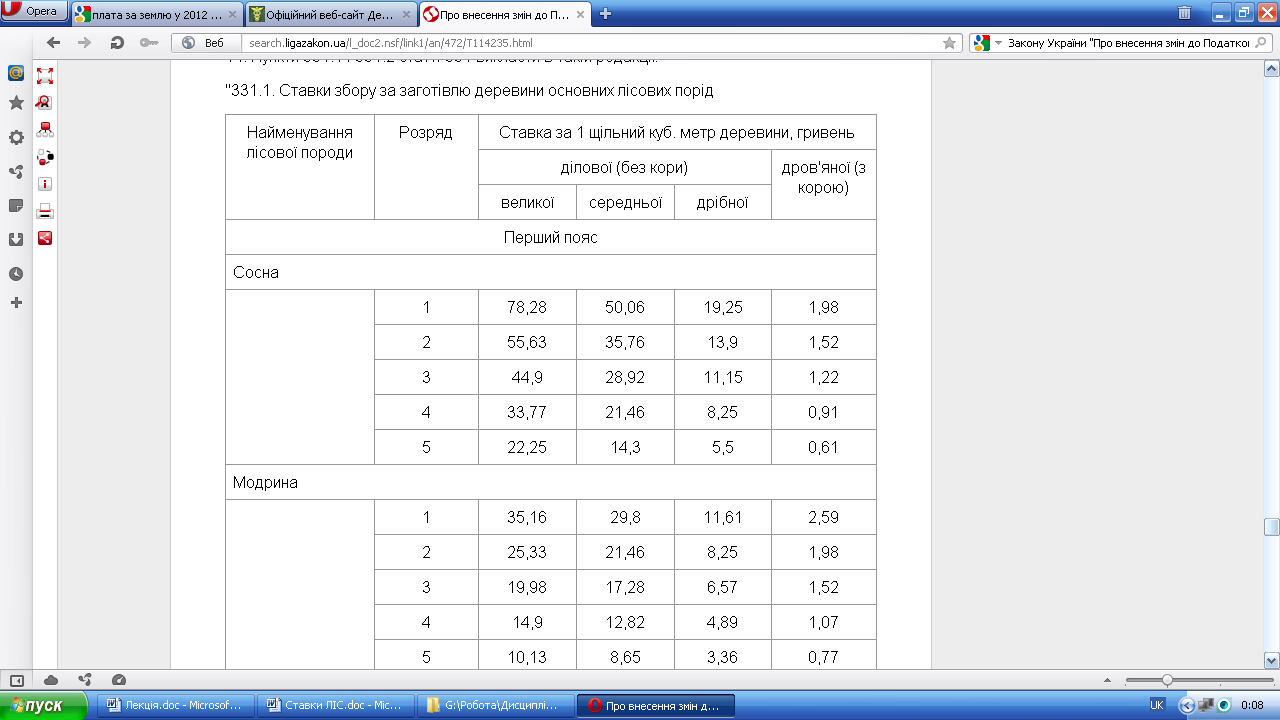Click the Opera Link cloud icon
The height and width of the screenshot is (720, 1280).
(51, 679)
